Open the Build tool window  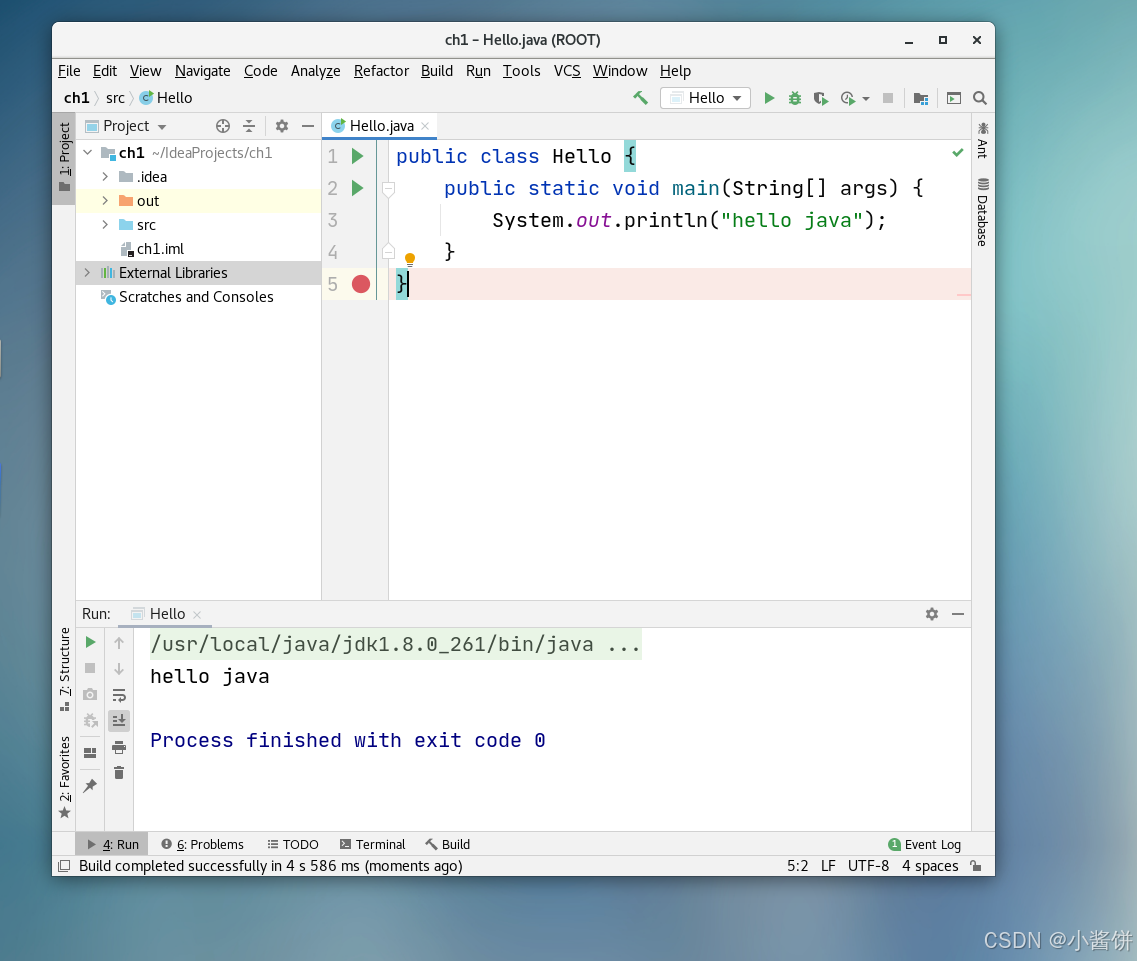(x=447, y=844)
